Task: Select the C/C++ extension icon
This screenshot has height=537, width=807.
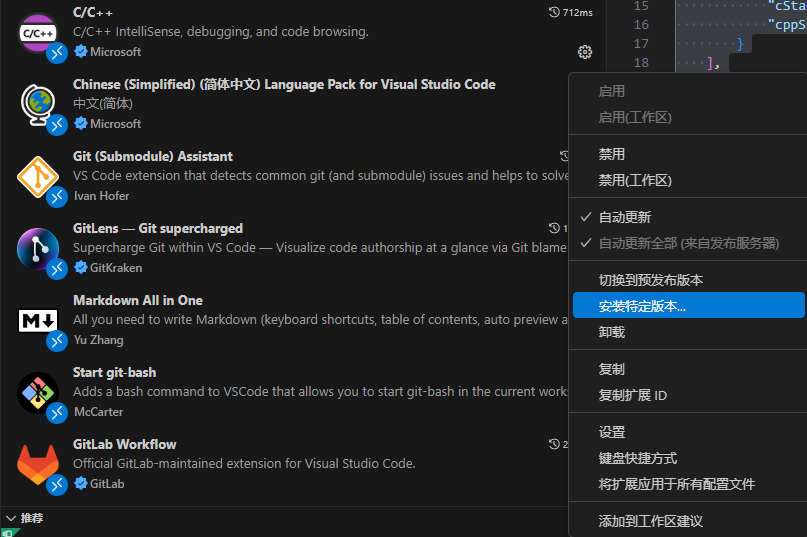Action: [x=38, y=33]
